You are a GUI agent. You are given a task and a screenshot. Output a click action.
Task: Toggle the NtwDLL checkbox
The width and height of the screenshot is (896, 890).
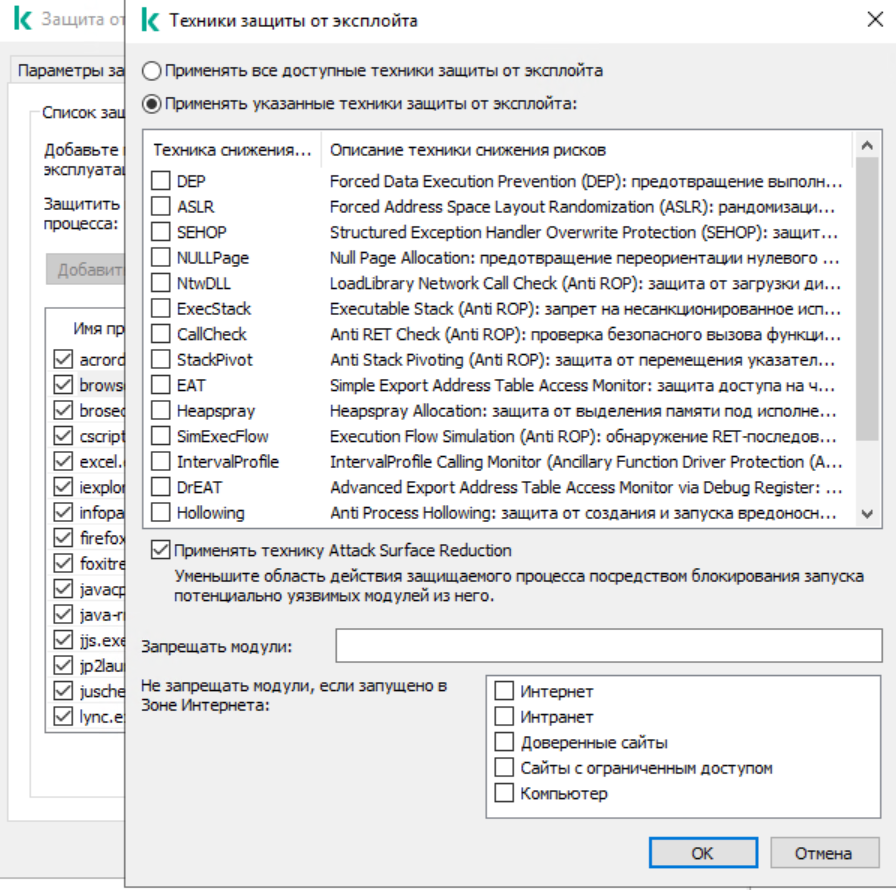(x=161, y=283)
